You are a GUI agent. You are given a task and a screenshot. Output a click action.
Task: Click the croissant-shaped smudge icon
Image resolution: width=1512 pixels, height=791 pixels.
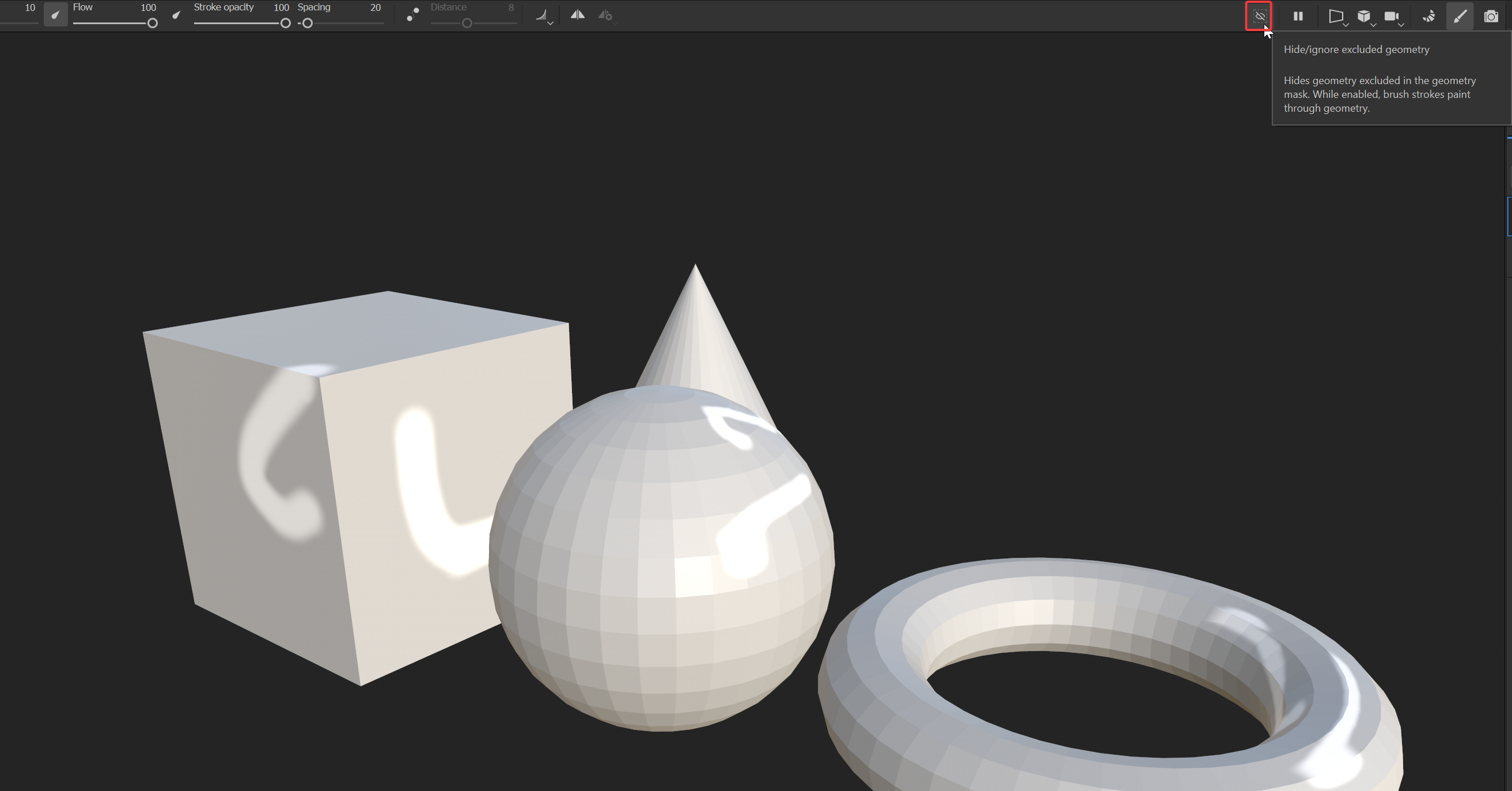[1428, 16]
